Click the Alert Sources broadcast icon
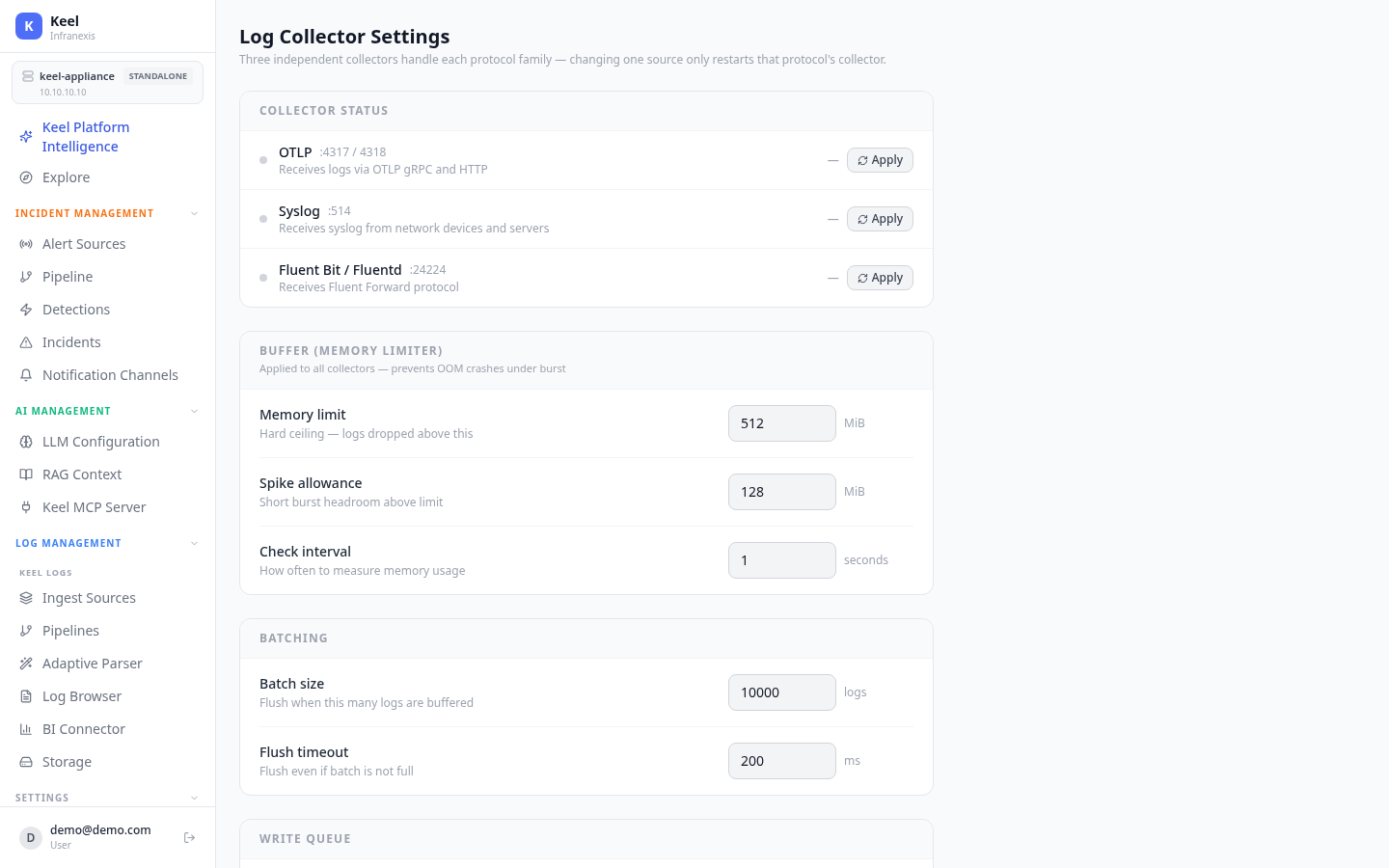 [26, 244]
